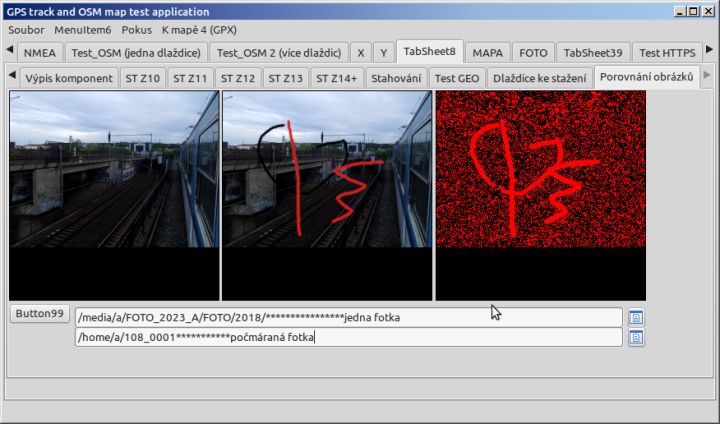Open the MenuItem6 menu

pyautogui.click(x=83, y=30)
